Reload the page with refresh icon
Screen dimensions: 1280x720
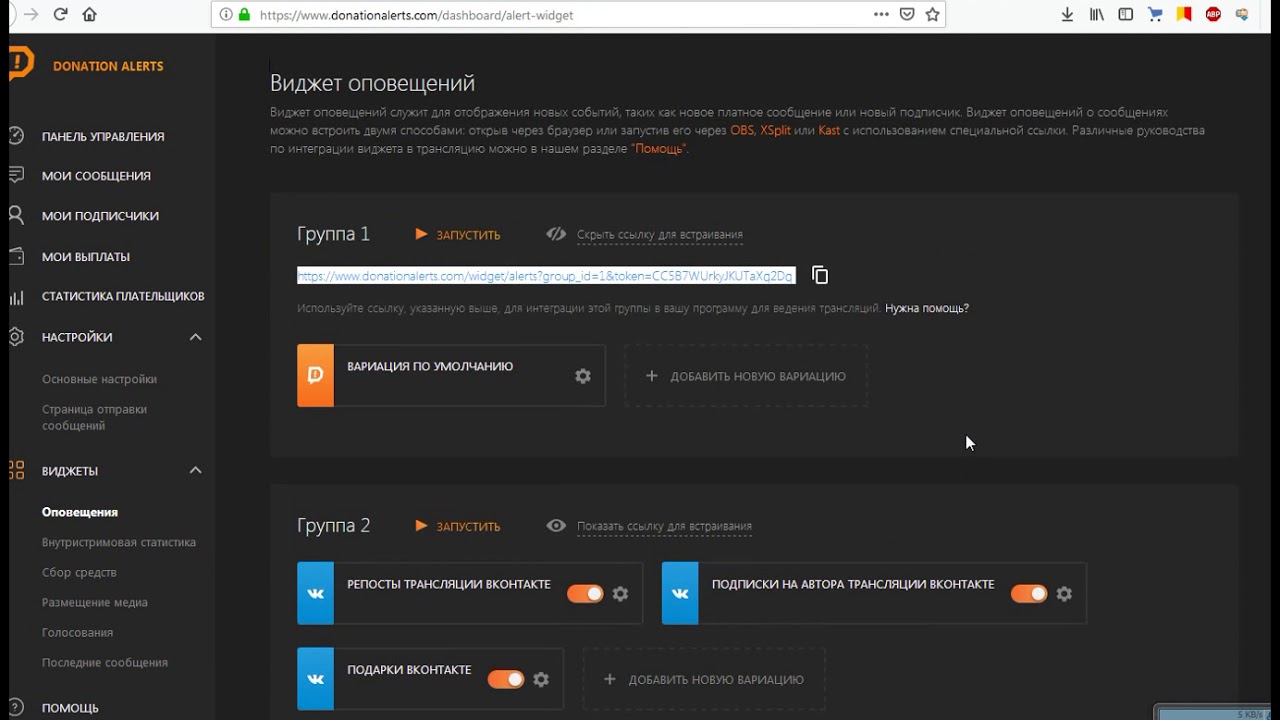point(60,14)
